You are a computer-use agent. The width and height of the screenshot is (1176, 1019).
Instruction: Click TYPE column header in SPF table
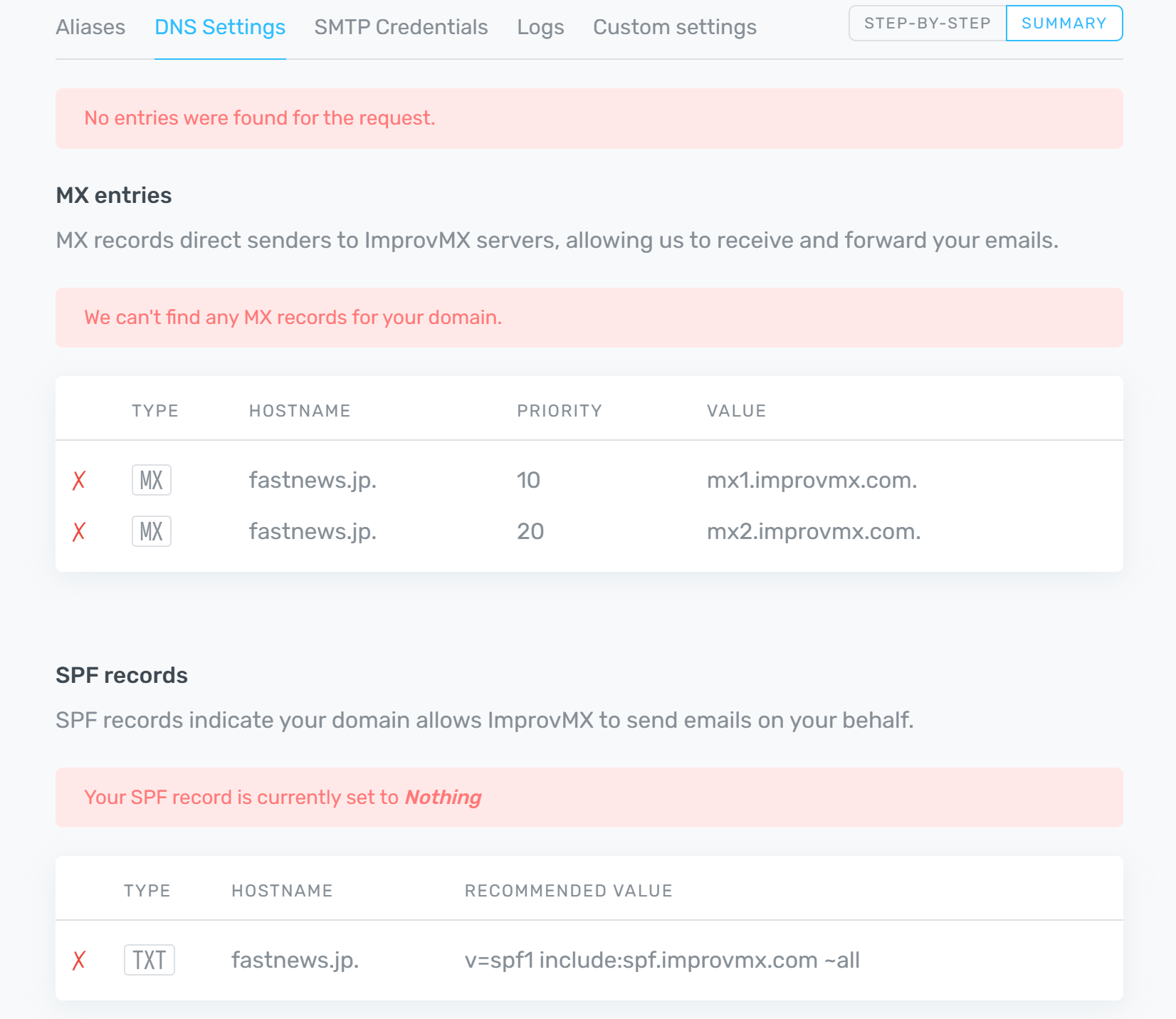pyautogui.click(x=147, y=891)
